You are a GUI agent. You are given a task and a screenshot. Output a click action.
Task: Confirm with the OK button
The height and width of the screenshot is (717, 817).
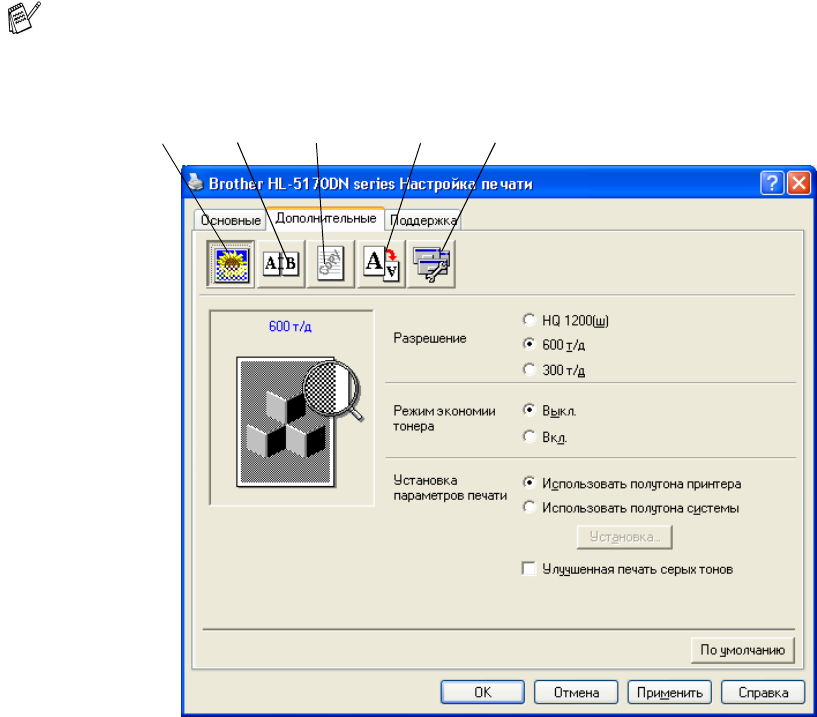pos(482,692)
